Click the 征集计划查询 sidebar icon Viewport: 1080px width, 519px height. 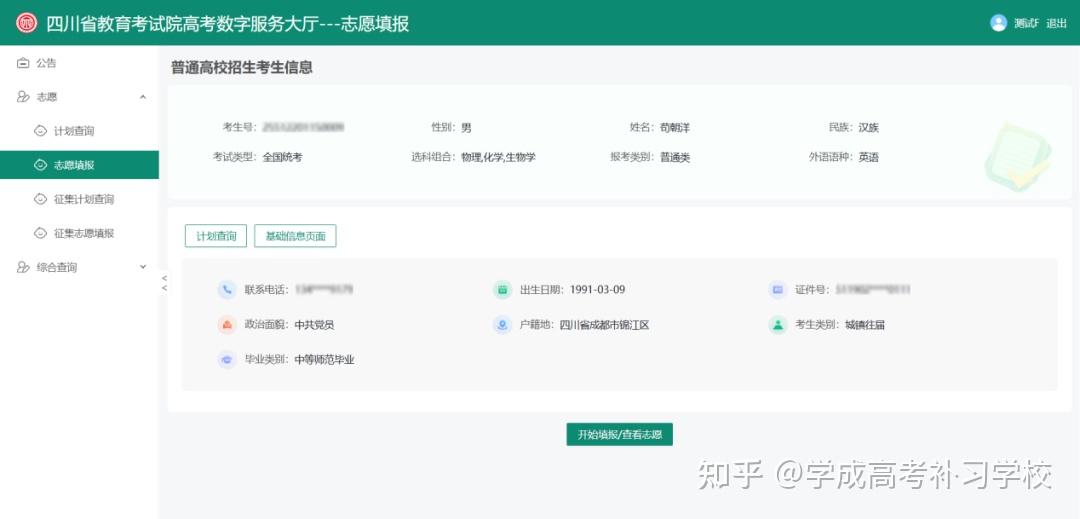pyautogui.click(x=41, y=199)
